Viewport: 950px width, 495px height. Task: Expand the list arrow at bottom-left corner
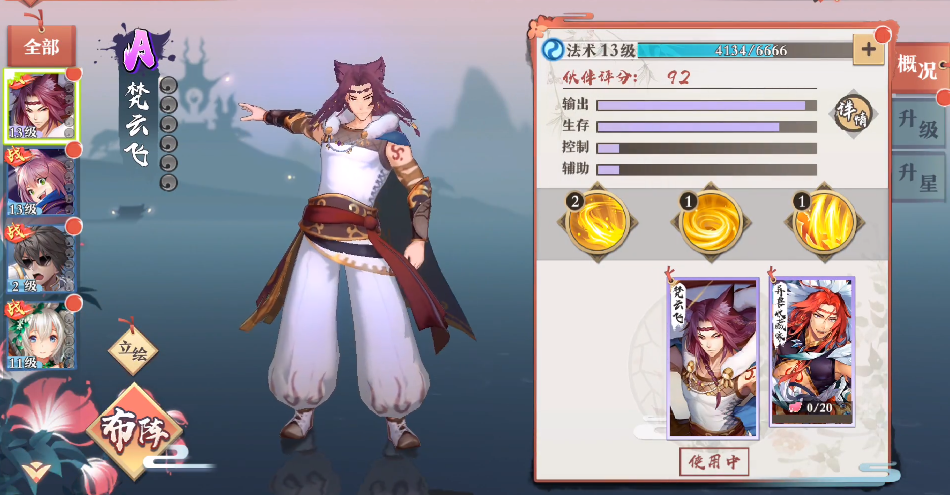36,470
